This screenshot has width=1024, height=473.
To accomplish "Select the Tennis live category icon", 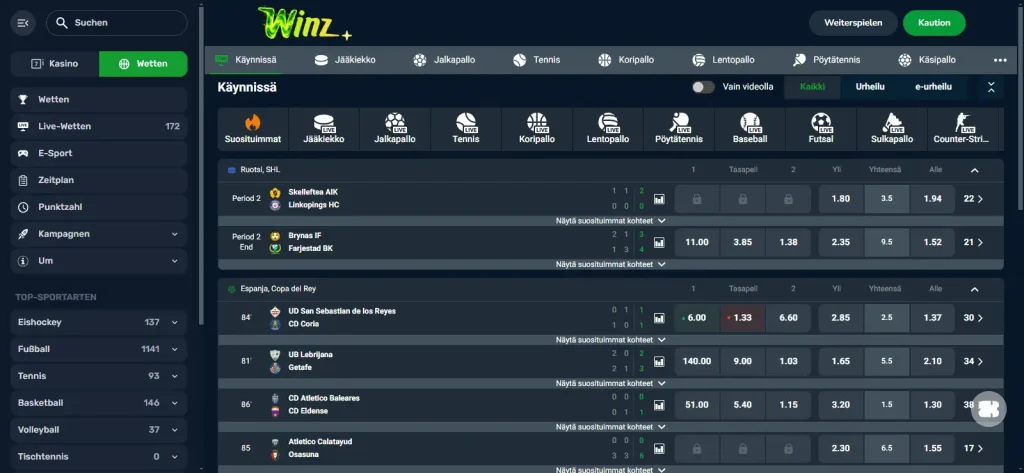I will coord(466,129).
